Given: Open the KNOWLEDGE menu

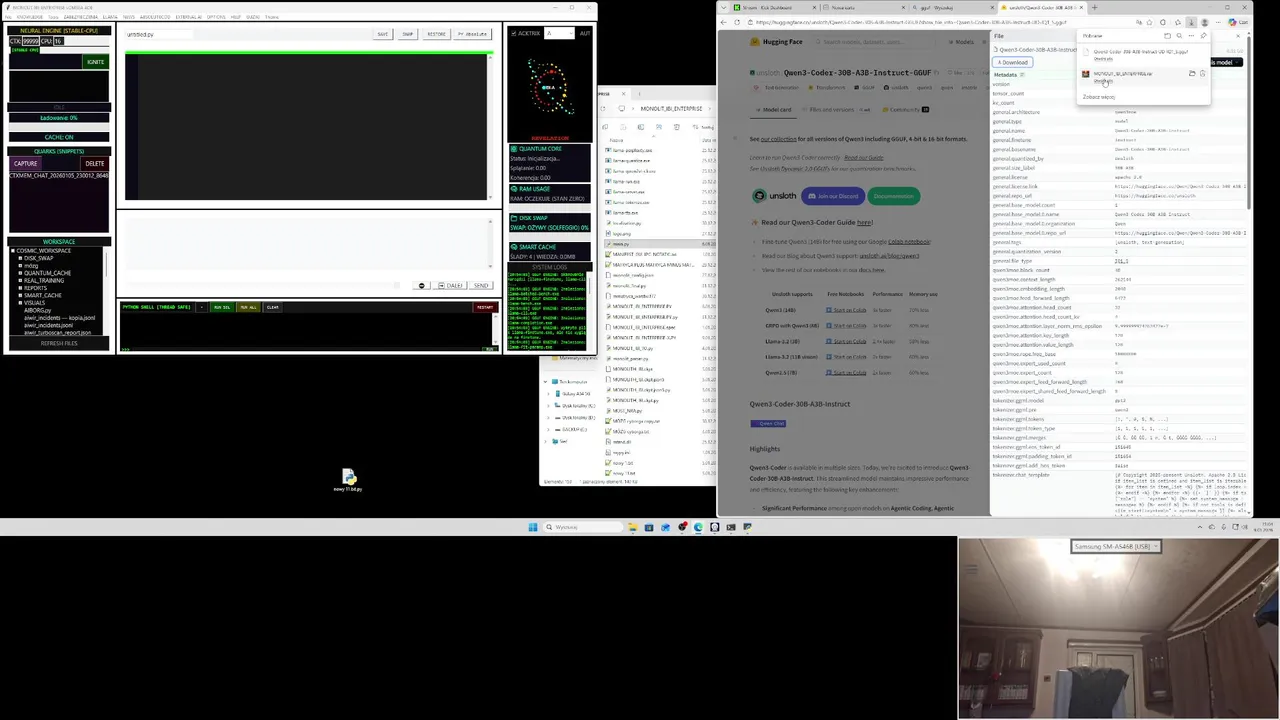Looking at the screenshot, I should point(30,17).
